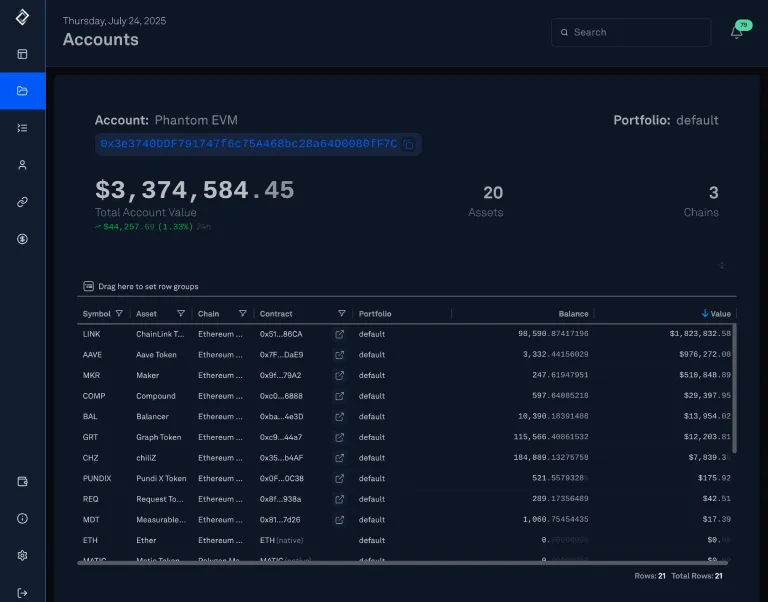The height and width of the screenshot is (602, 768).
Task: Open the MKR contract external link
Action: point(339,375)
